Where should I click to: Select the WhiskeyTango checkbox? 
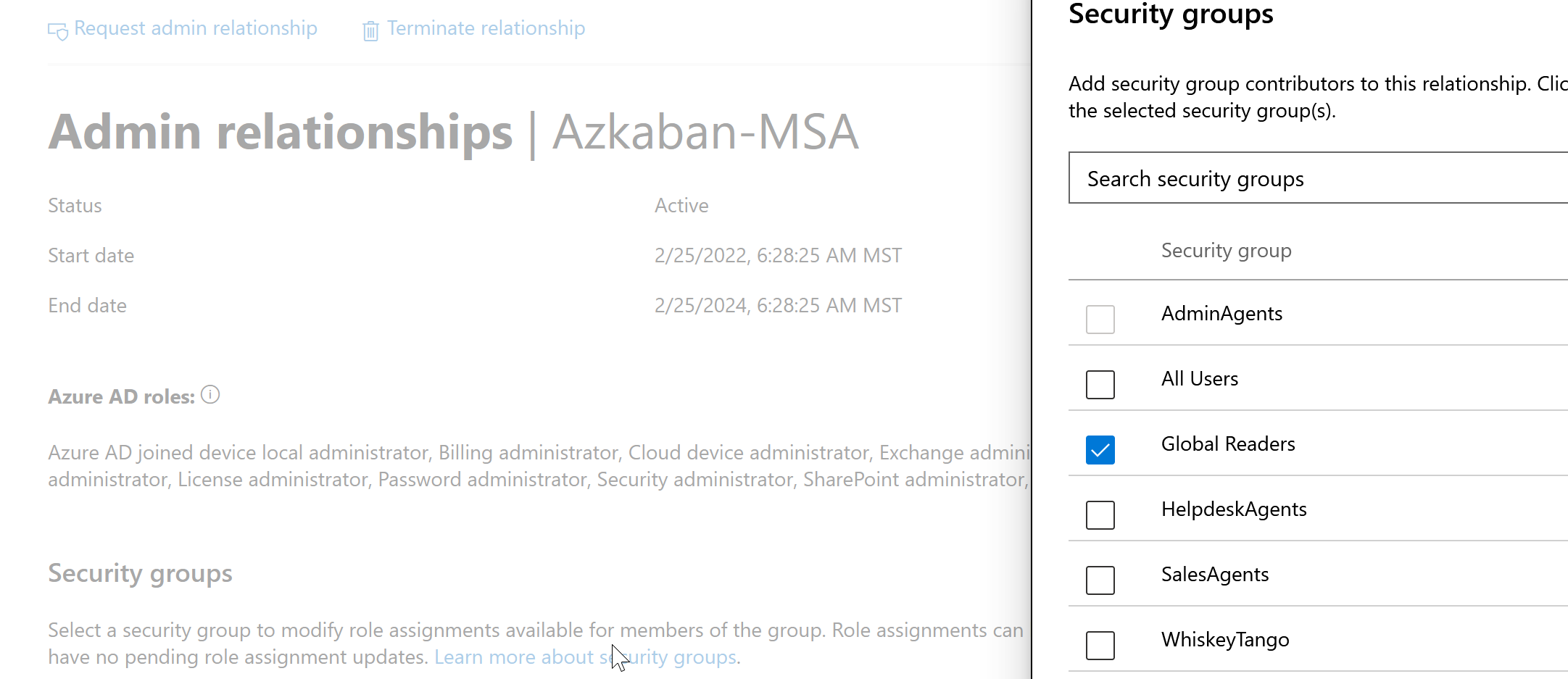click(x=1100, y=645)
